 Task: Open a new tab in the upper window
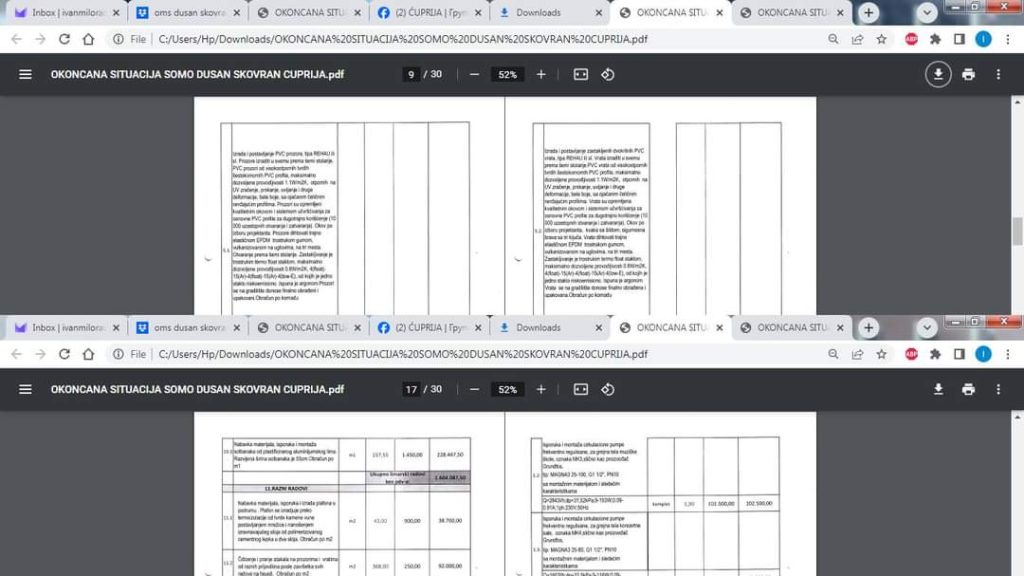coord(869,13)
